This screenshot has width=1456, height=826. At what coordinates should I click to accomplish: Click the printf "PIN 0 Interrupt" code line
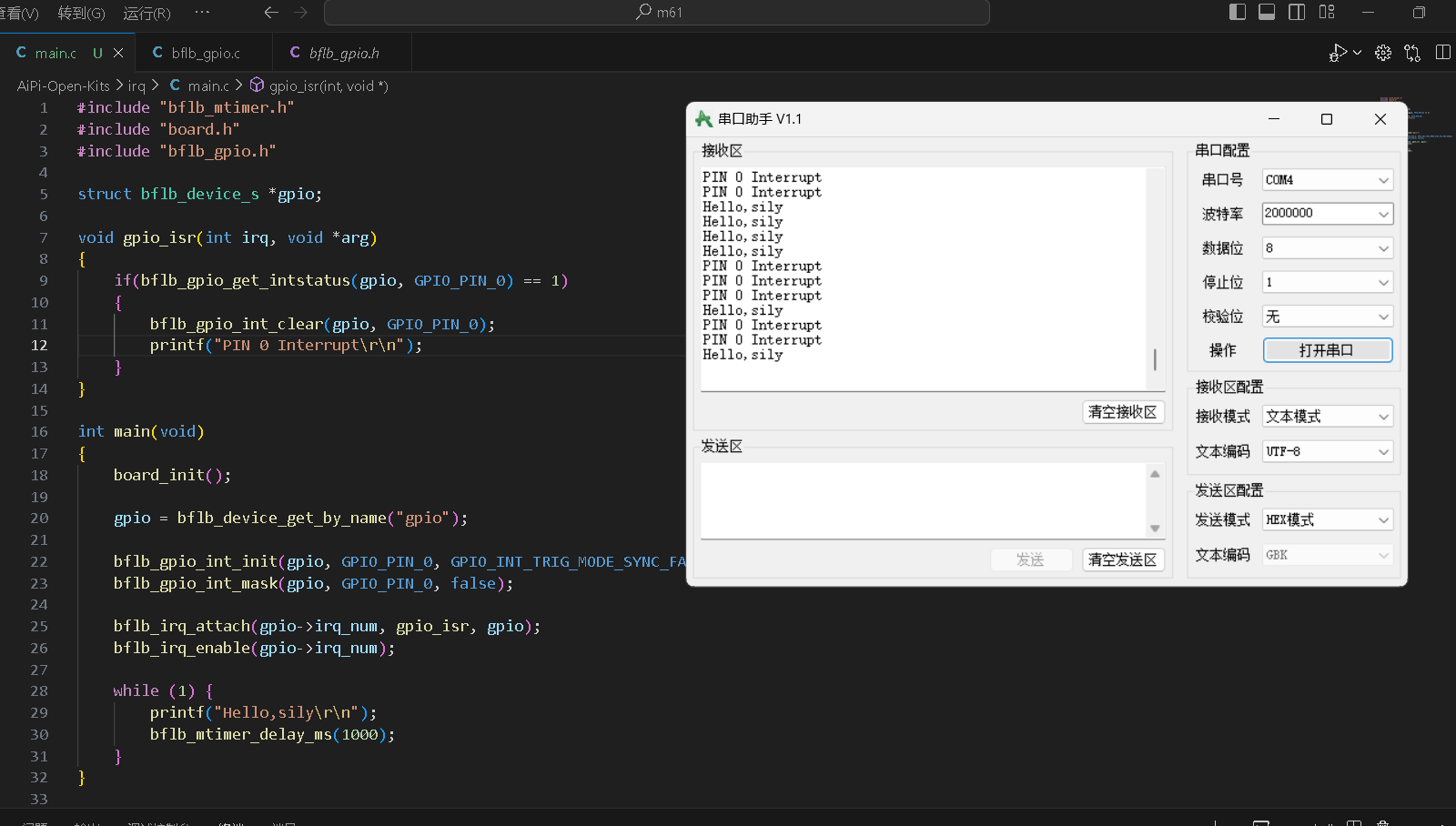click(x=286, y=346)
